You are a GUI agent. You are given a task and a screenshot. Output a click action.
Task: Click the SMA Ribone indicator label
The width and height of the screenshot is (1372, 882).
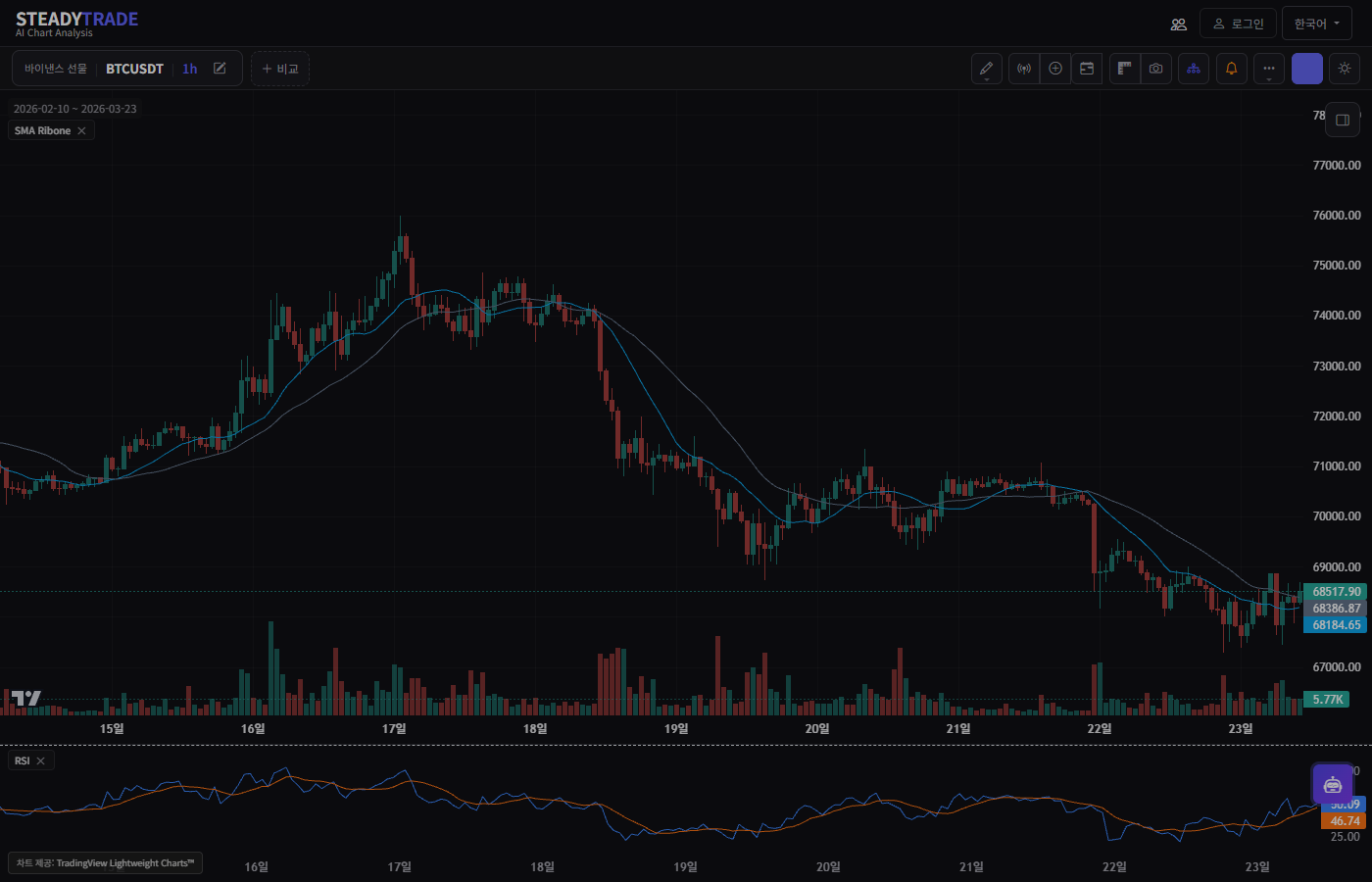[x=42, y=130]
